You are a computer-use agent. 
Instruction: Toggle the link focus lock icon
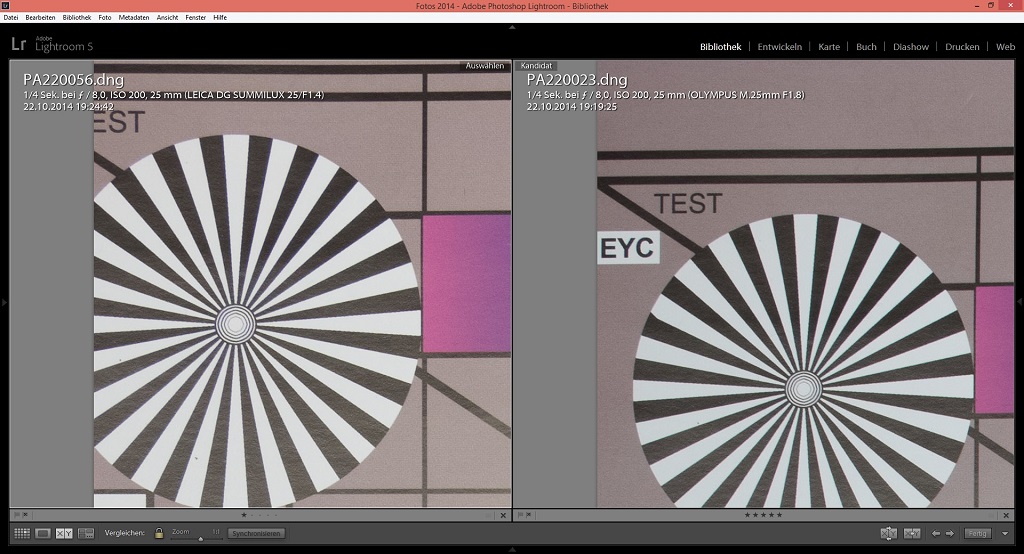[159, 533]
